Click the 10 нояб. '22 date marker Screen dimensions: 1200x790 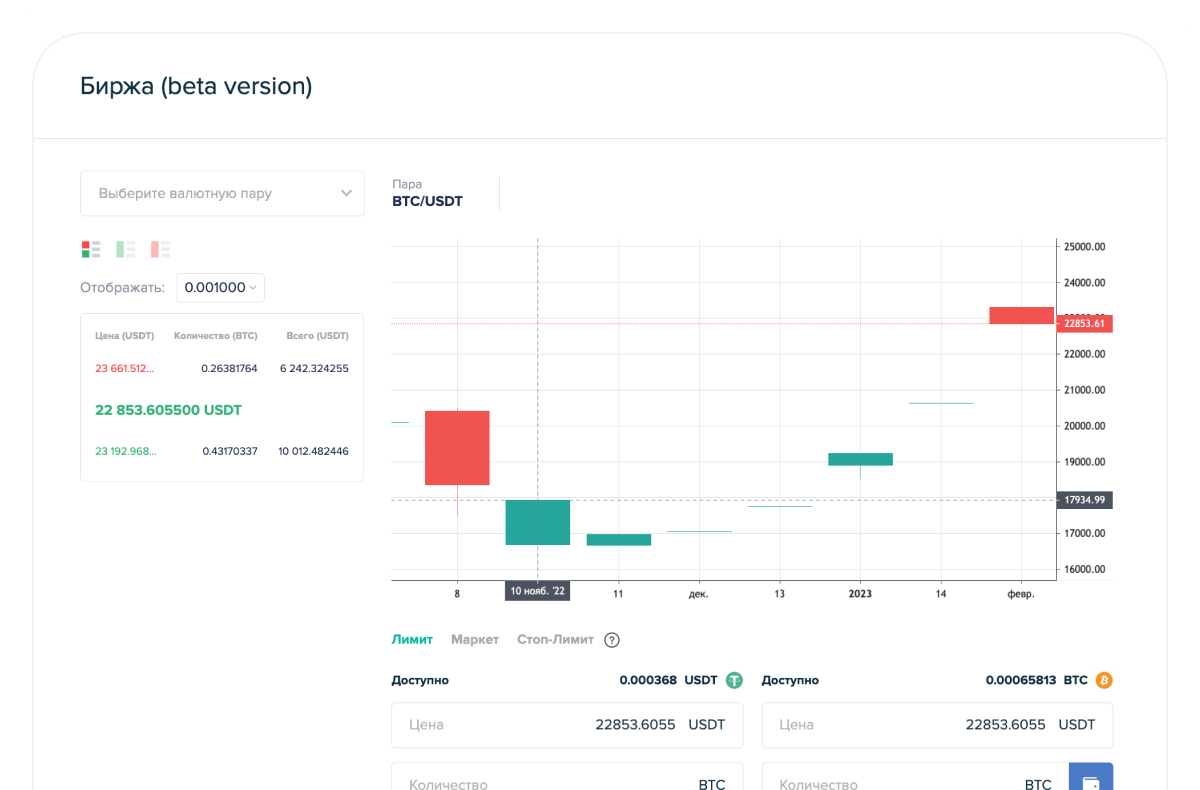(538, 592)
